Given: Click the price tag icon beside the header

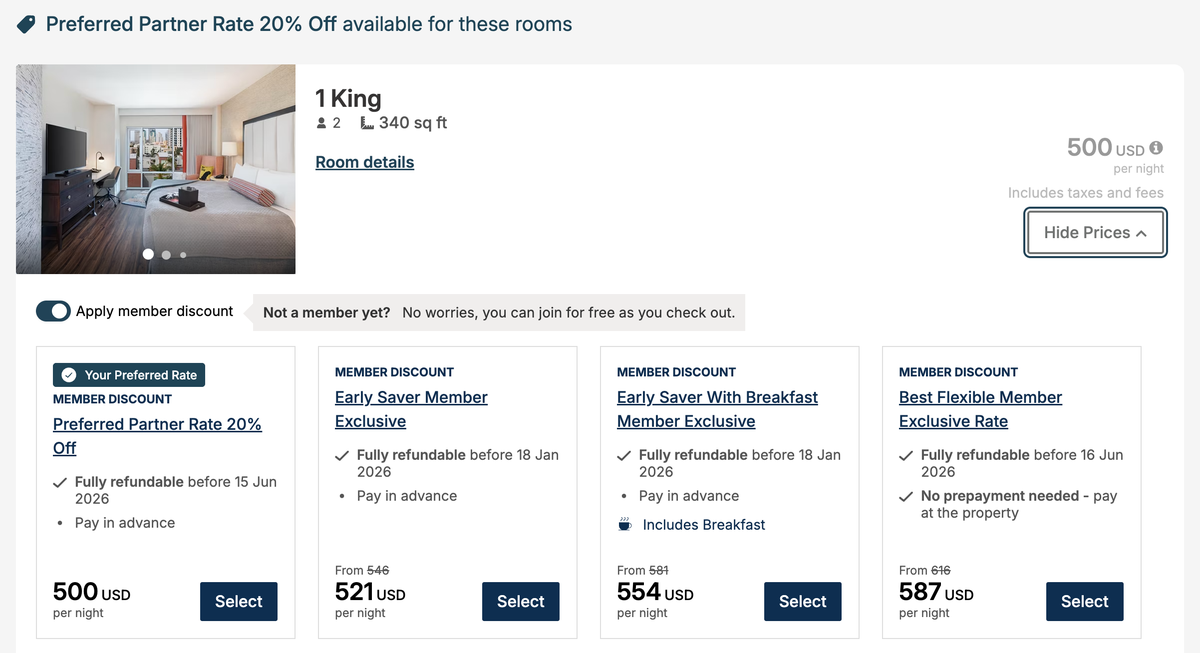Looking at the screenshot, I should pos(24,23).
